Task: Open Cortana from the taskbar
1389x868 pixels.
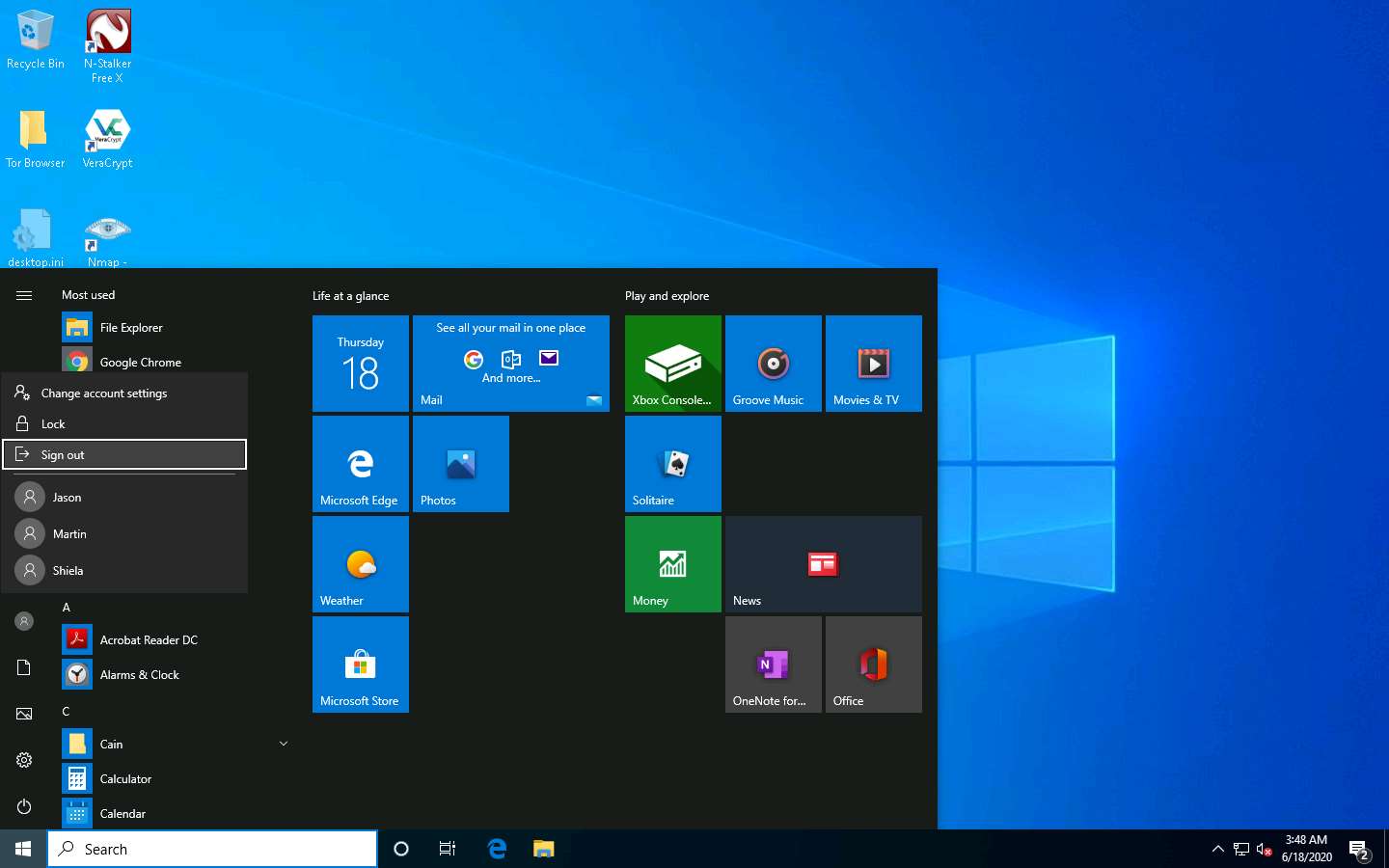Action: (x=401, y=849)
